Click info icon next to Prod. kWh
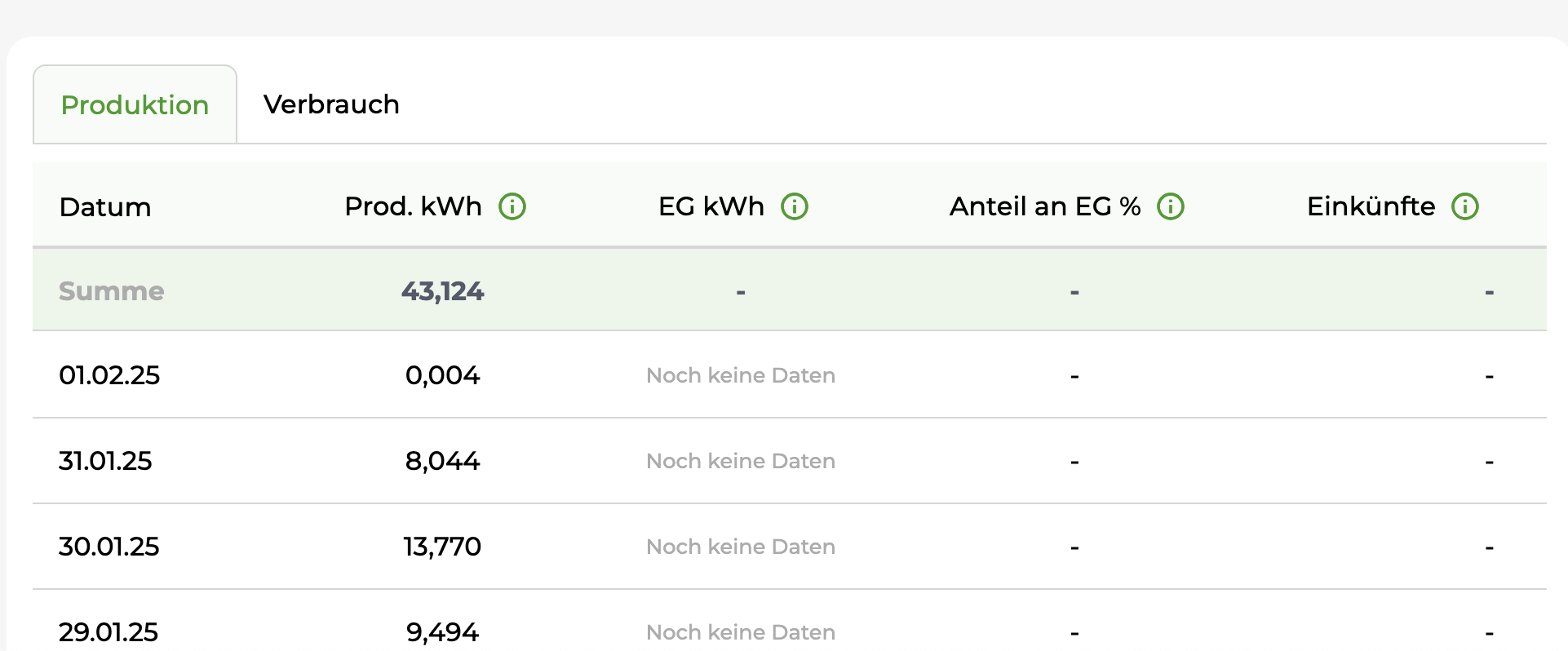Viewport: 1568px width, 651px height. click(x=512, y=206)
